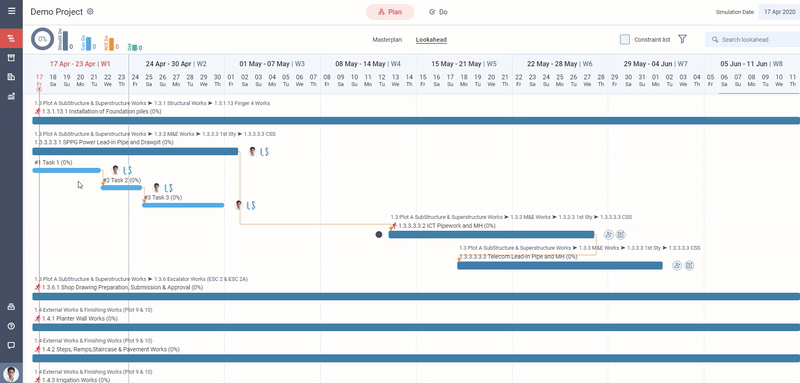Screen dimensions: 800x383
Task: Click calendar icon beside Telecom Lead-in Pipe bar
Action: [x=689, y=265]
